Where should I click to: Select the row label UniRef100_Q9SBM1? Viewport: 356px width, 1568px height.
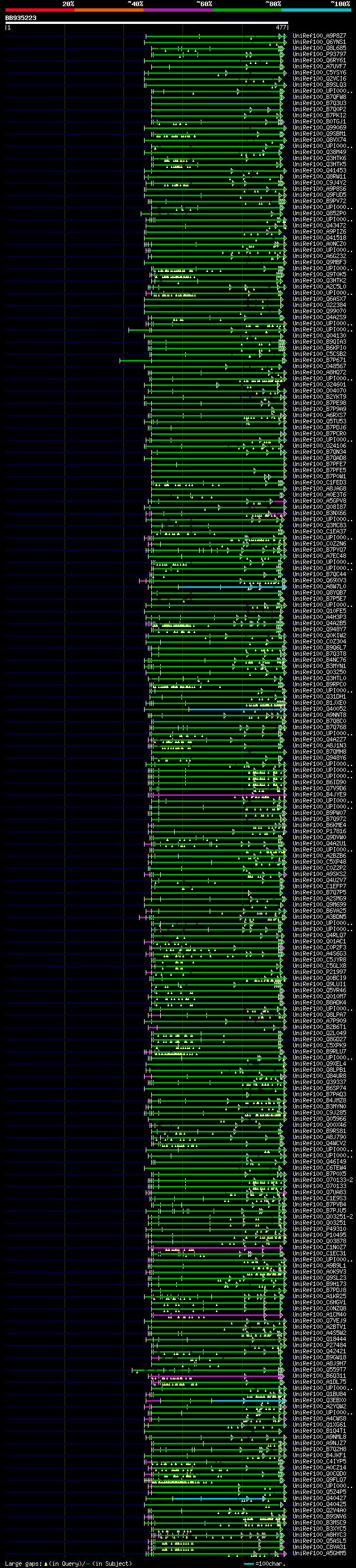coord(319,134)
